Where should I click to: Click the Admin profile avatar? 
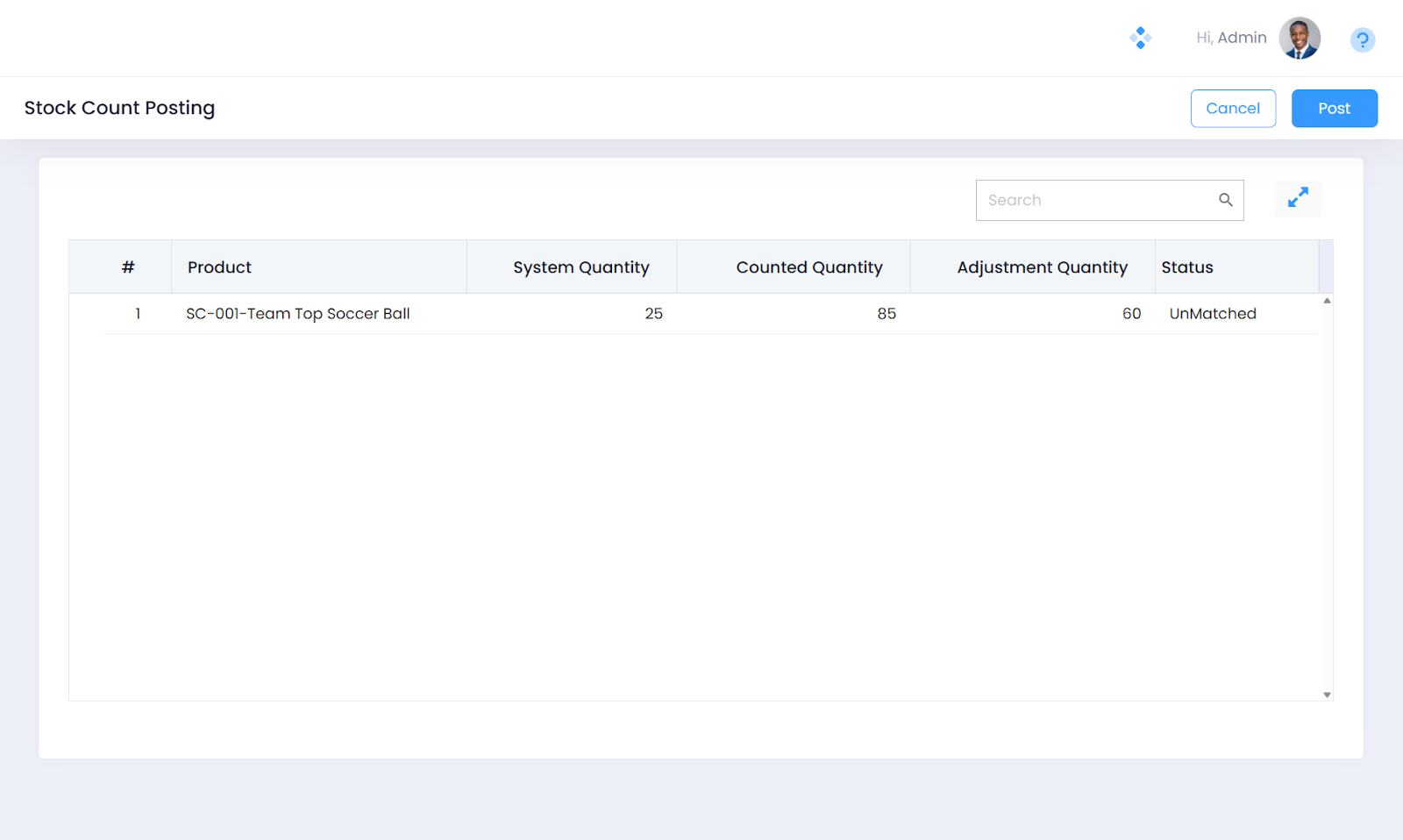point(1299,39)
